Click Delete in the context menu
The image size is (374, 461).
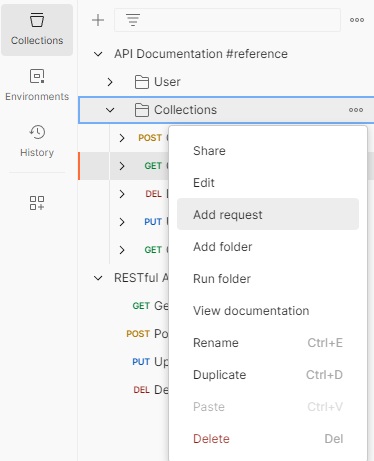tap(268, 439)
